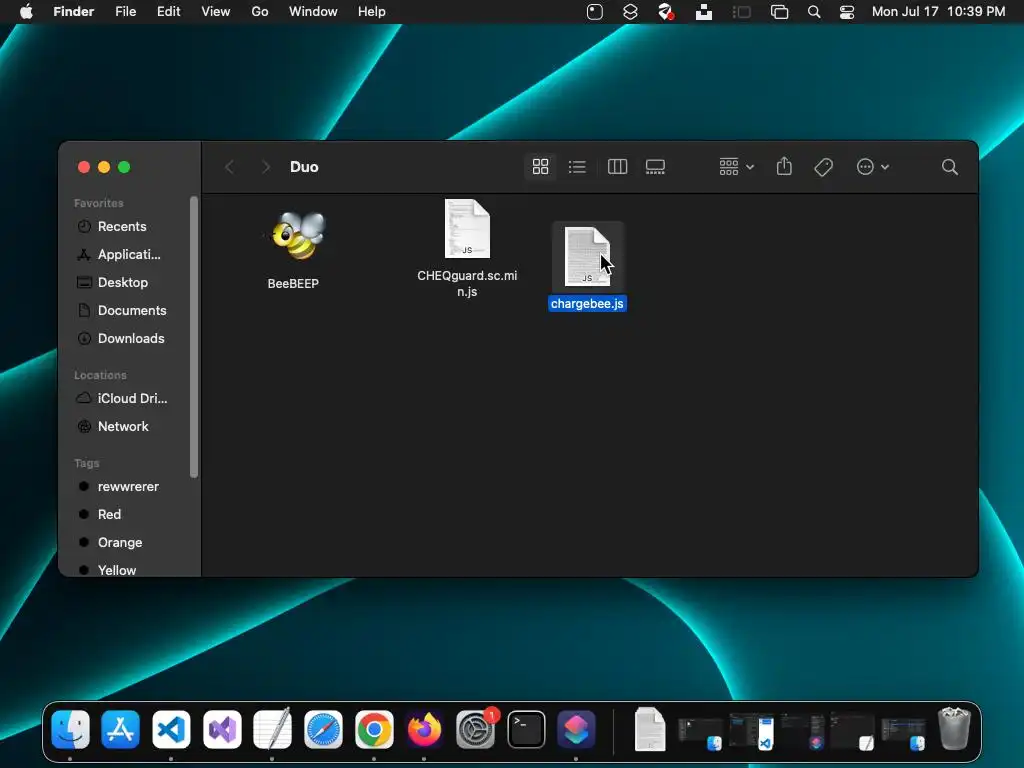Open the Apple menu
Image resolution: width=1024 pixels, height=768 pixels.
pyautogui.click(x=26, y=12)
